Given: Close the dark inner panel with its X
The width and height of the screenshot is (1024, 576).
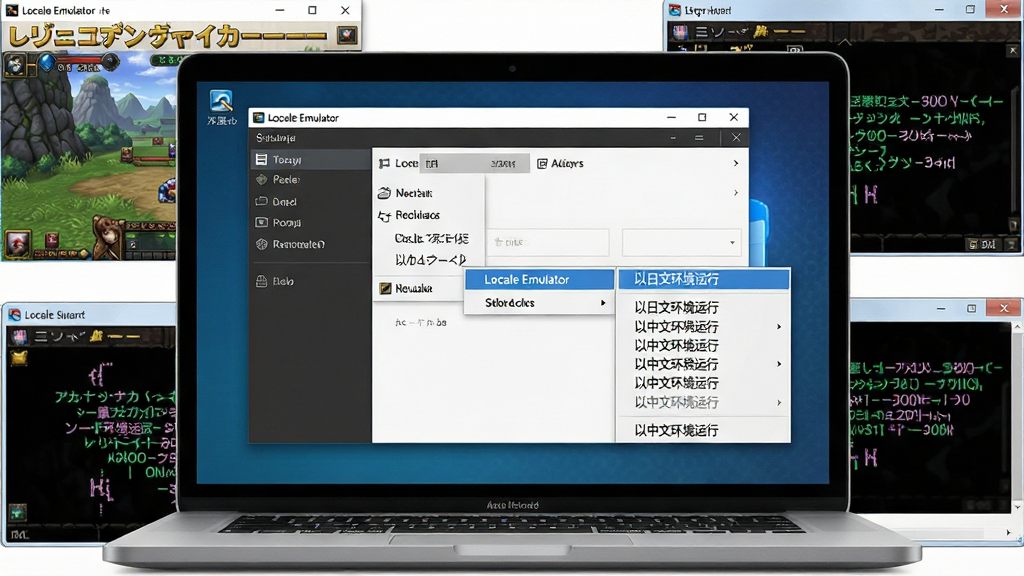Looking at the screenshot, I should 736,138.
